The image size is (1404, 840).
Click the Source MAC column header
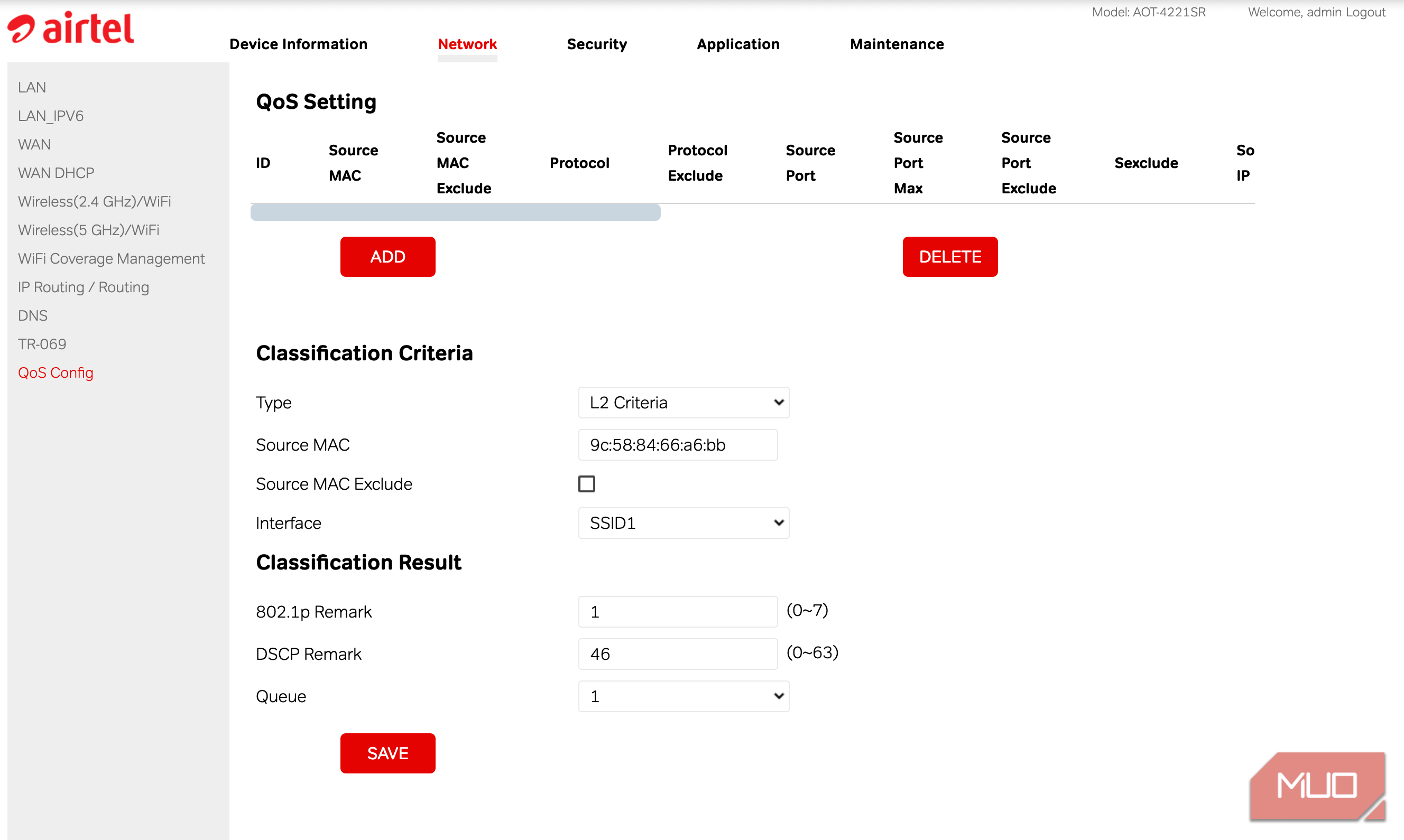click(x=354, y=163)
